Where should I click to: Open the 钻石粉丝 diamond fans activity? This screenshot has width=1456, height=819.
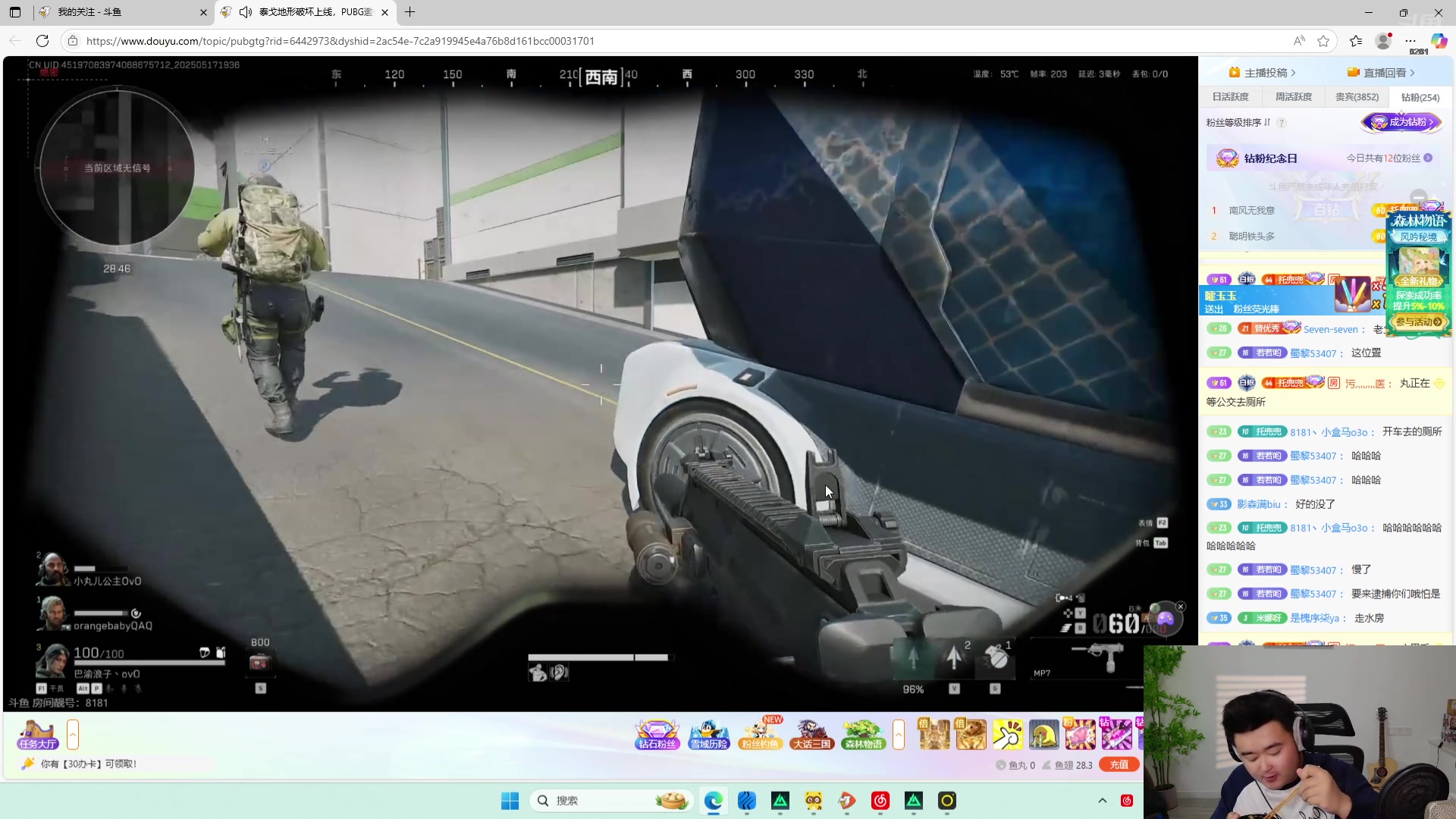click(657, 734)
